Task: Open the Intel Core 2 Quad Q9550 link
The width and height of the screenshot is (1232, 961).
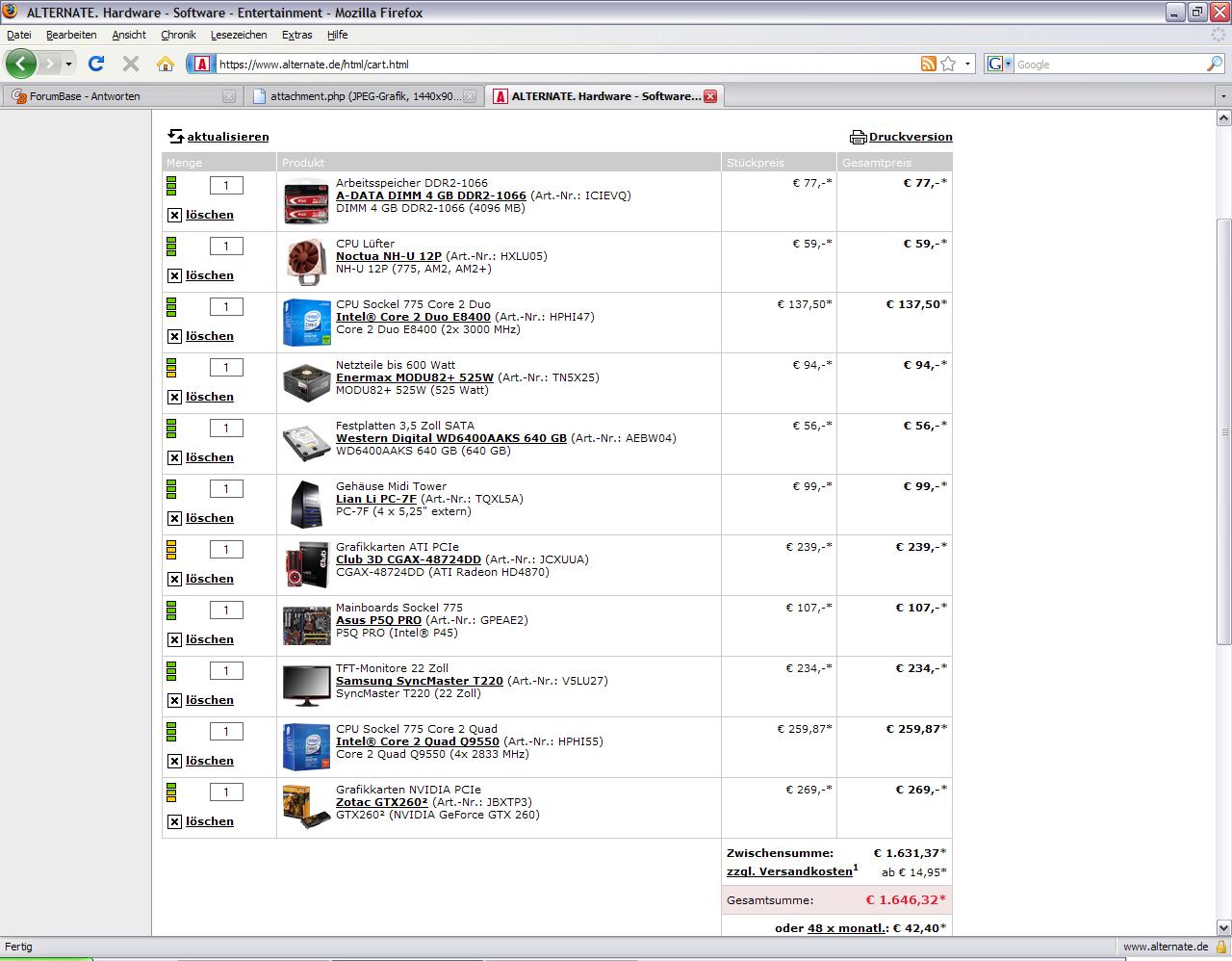Action: (418, 741)
